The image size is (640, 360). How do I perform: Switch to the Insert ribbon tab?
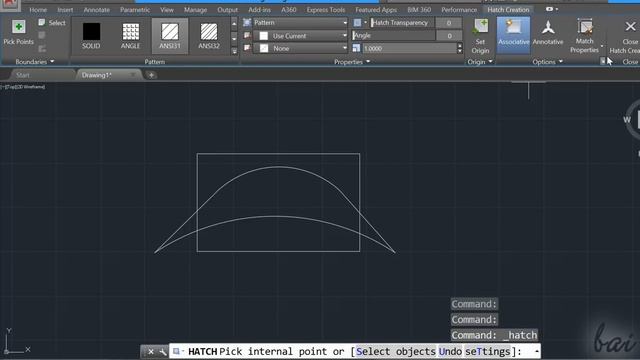coord(65,9)
